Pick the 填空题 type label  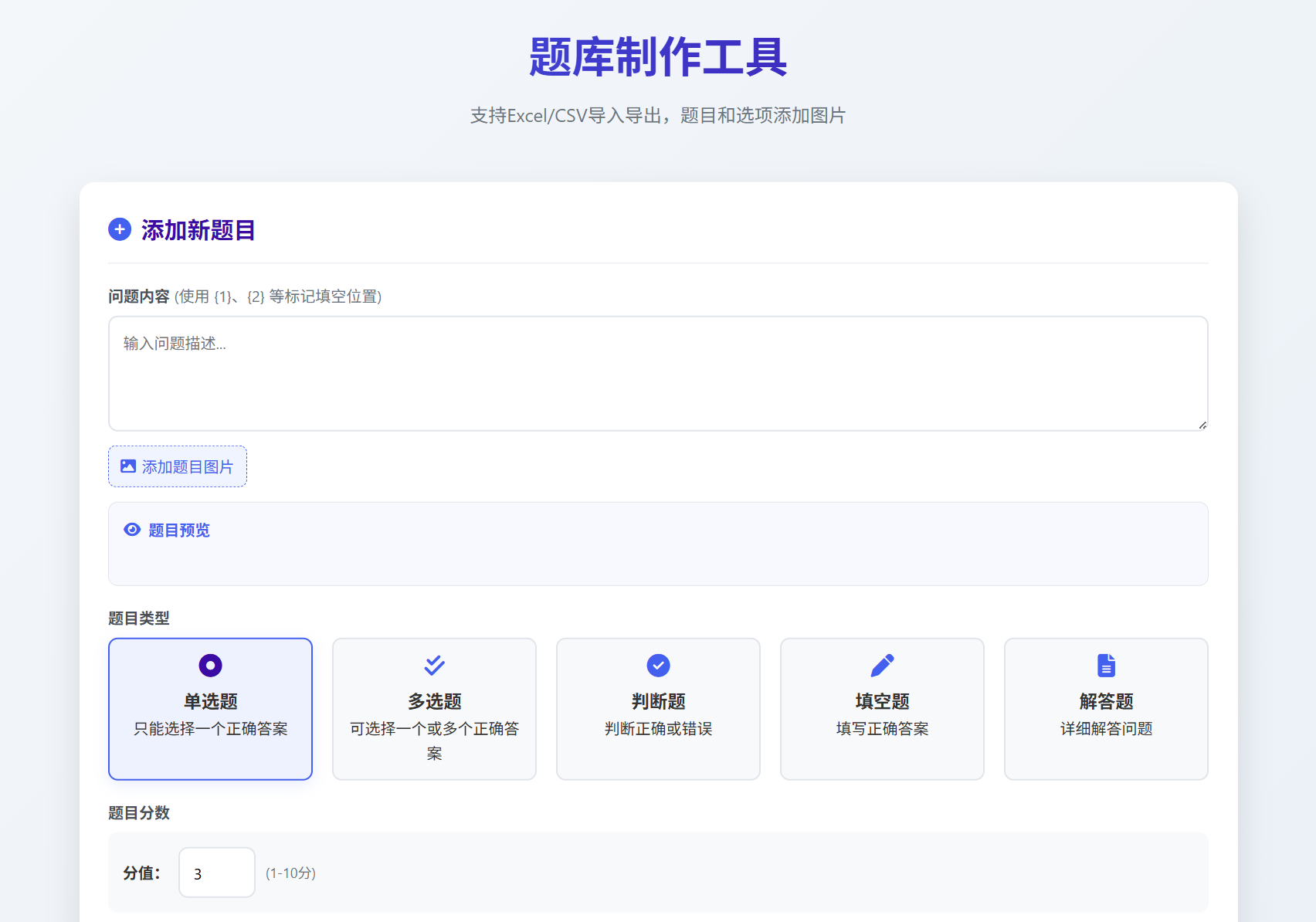pyautogui.click(x=882, y=701)
